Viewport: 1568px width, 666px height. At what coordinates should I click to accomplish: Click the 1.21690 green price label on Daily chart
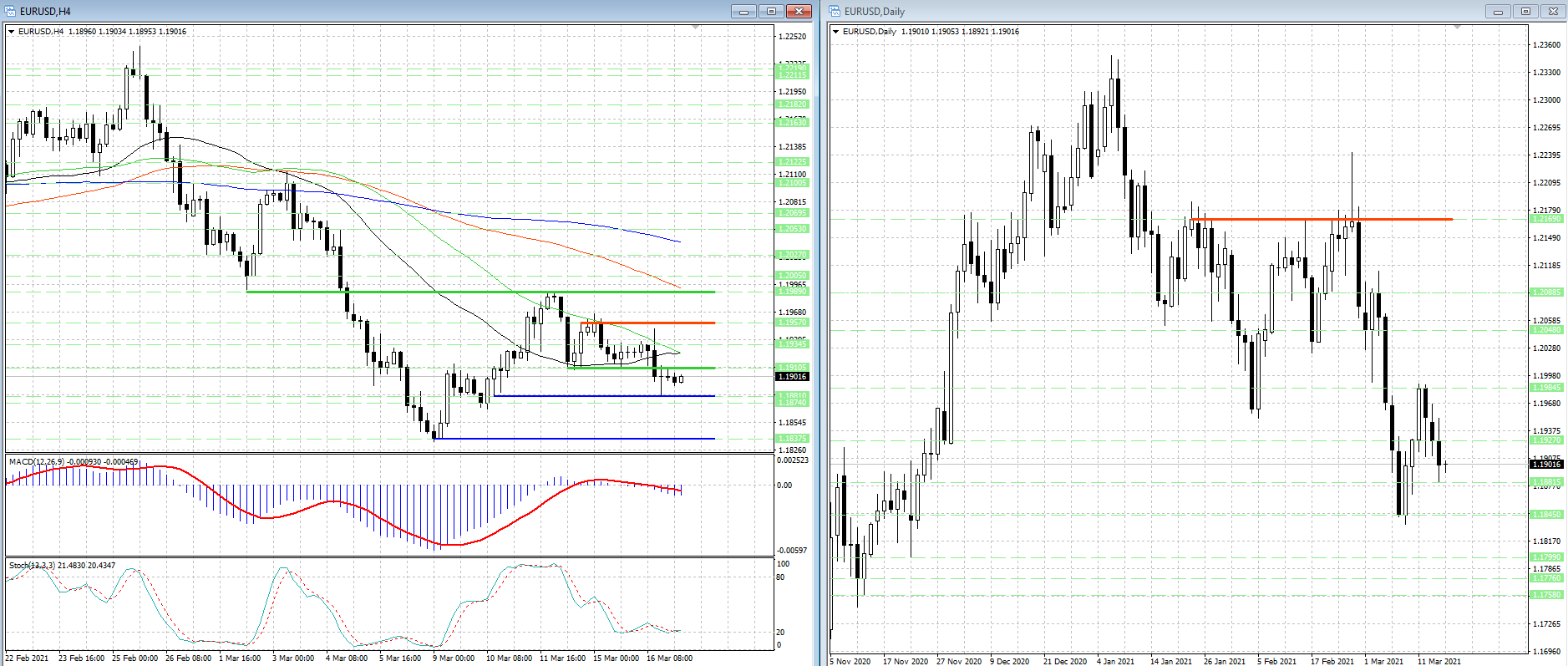1545,219
